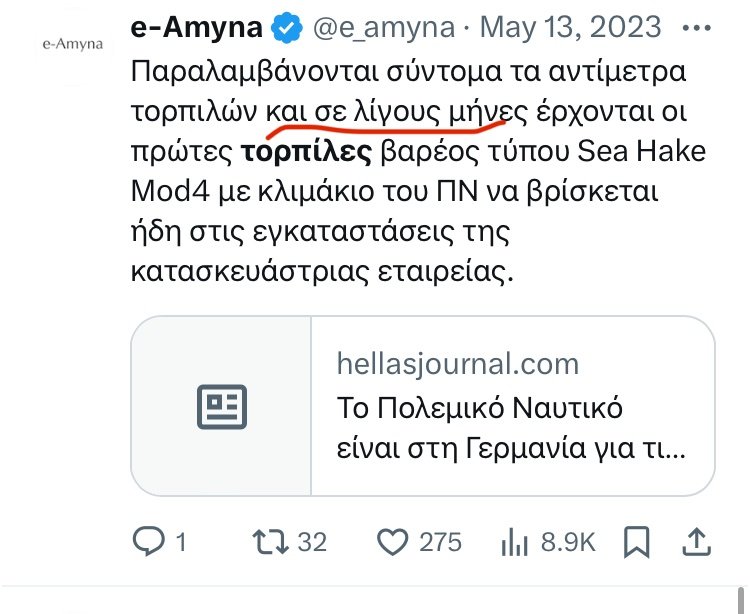Open the hellasjournal.com domain link
750x614 pixels.
457,363
